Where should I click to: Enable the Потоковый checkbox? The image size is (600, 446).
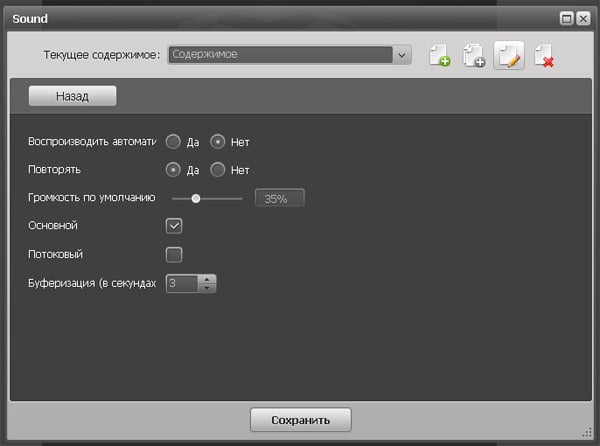(x=174, y=254)
